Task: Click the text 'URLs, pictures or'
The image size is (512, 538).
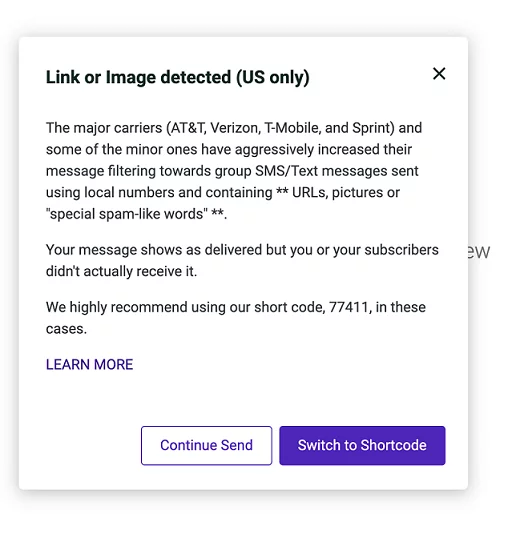Action: [346, 192]
